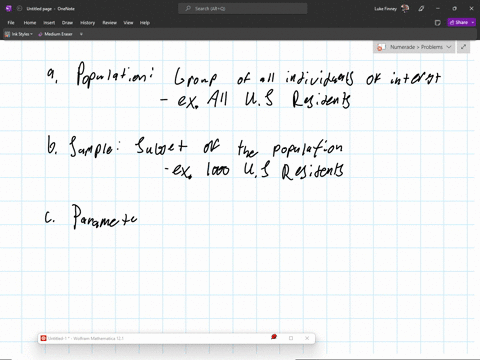Click the OneNote app logo icon

pos(9,9)
